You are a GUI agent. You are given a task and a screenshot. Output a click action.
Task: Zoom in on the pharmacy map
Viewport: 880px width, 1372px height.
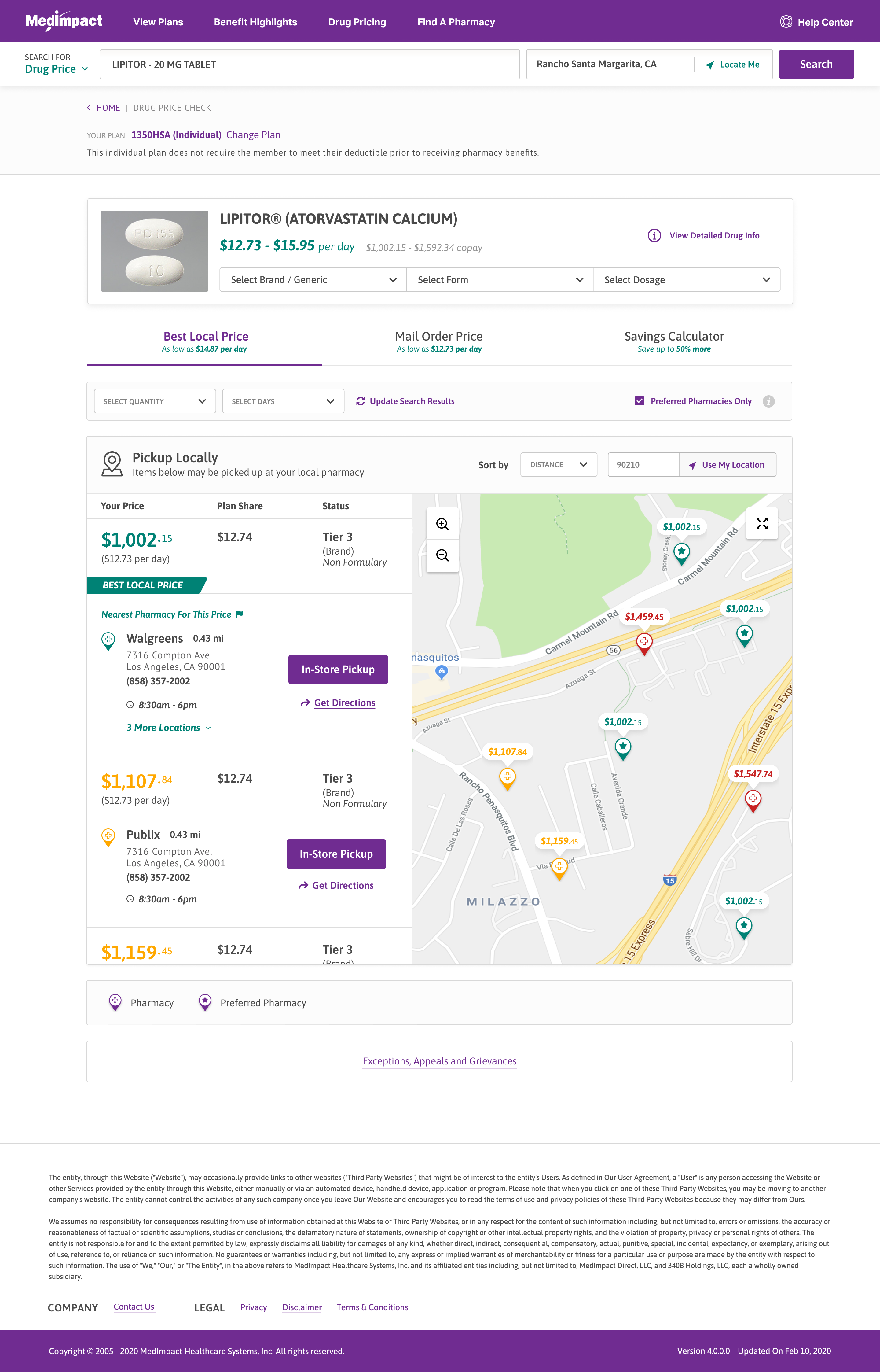tap(442, 524)
